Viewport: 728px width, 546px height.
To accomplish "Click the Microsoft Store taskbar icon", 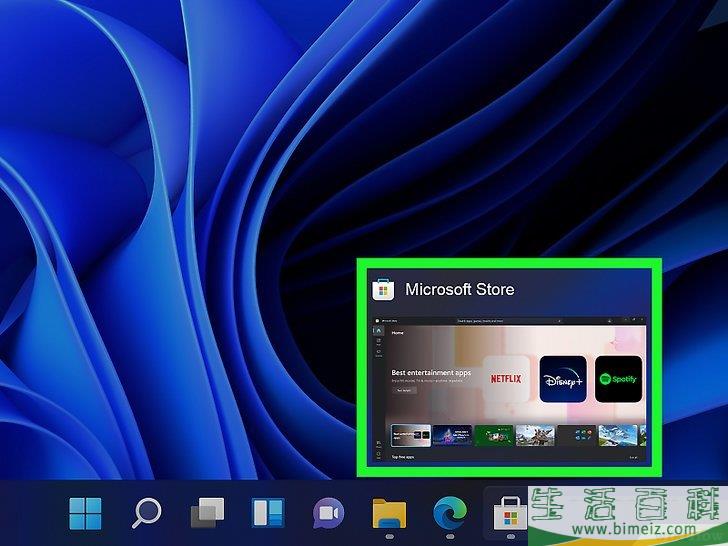I will [x=510, y=514].
